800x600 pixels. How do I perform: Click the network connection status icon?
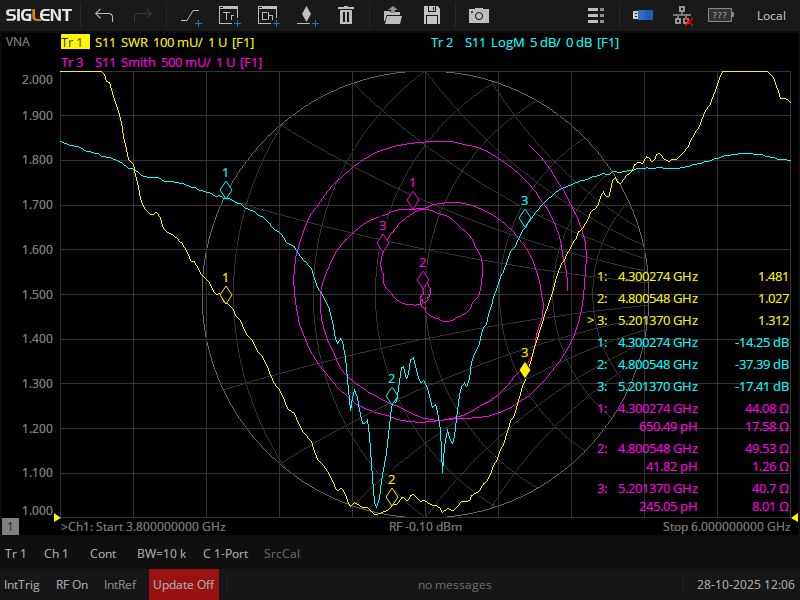(682, 15)
